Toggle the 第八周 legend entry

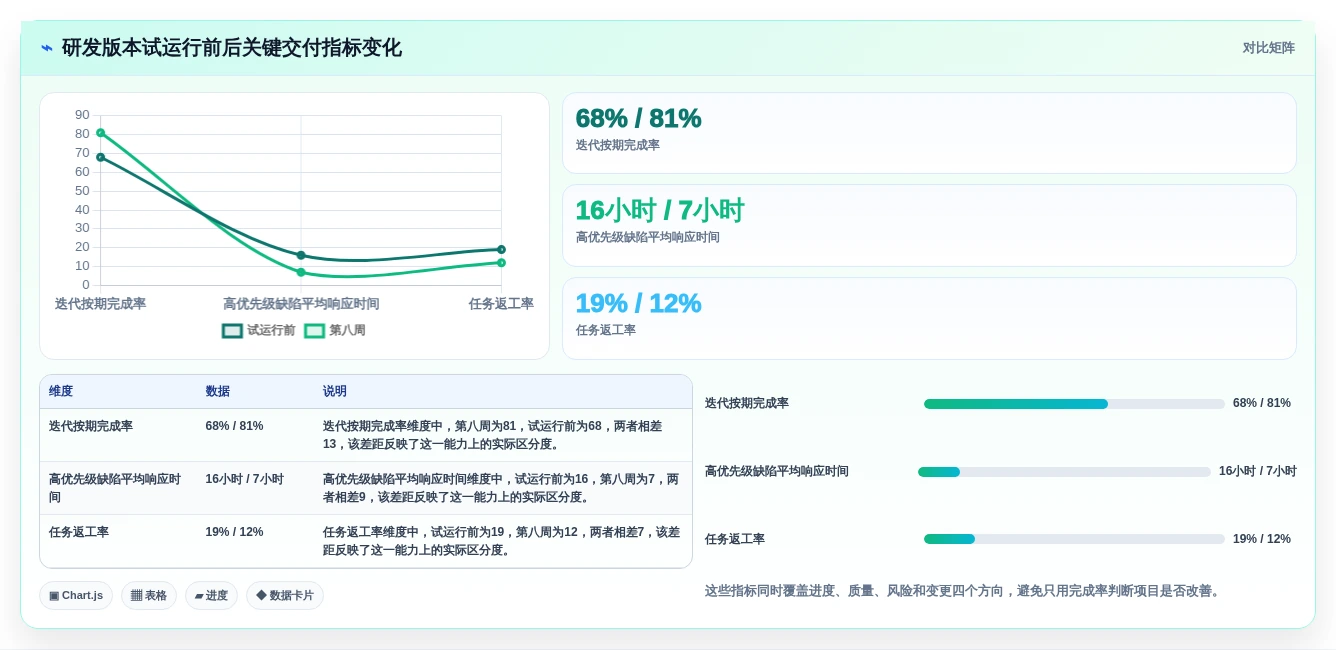335,330
